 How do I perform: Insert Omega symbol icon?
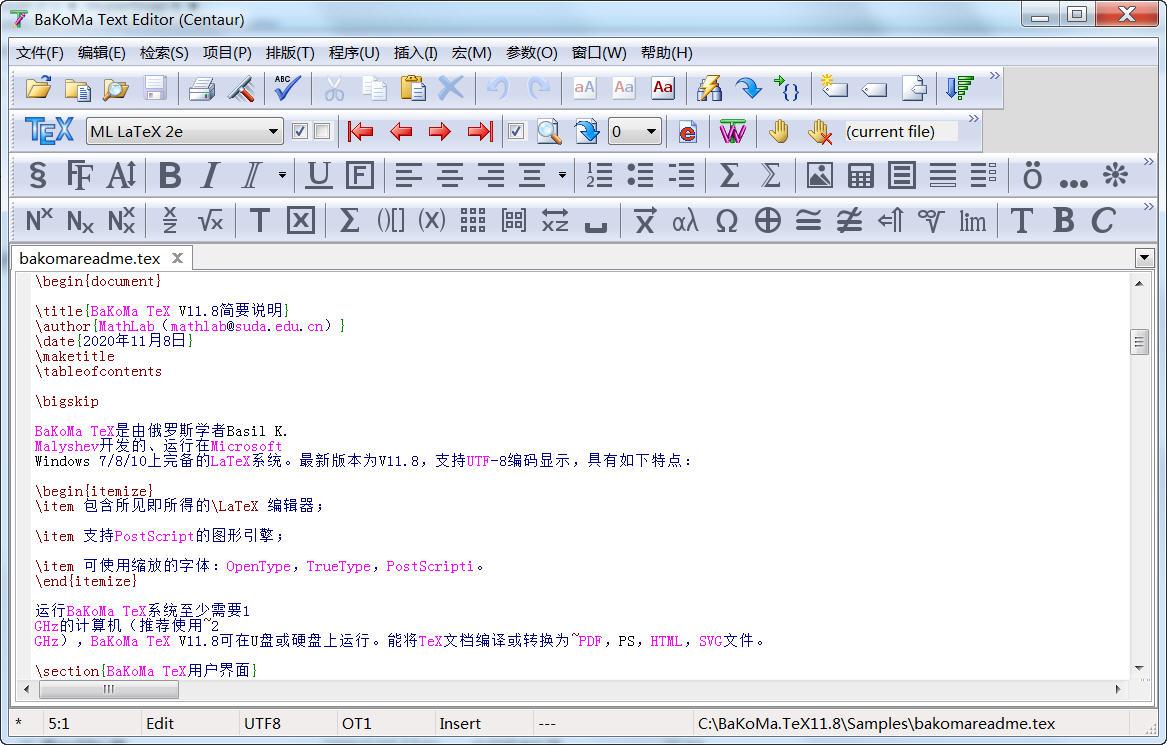[726, 220]
